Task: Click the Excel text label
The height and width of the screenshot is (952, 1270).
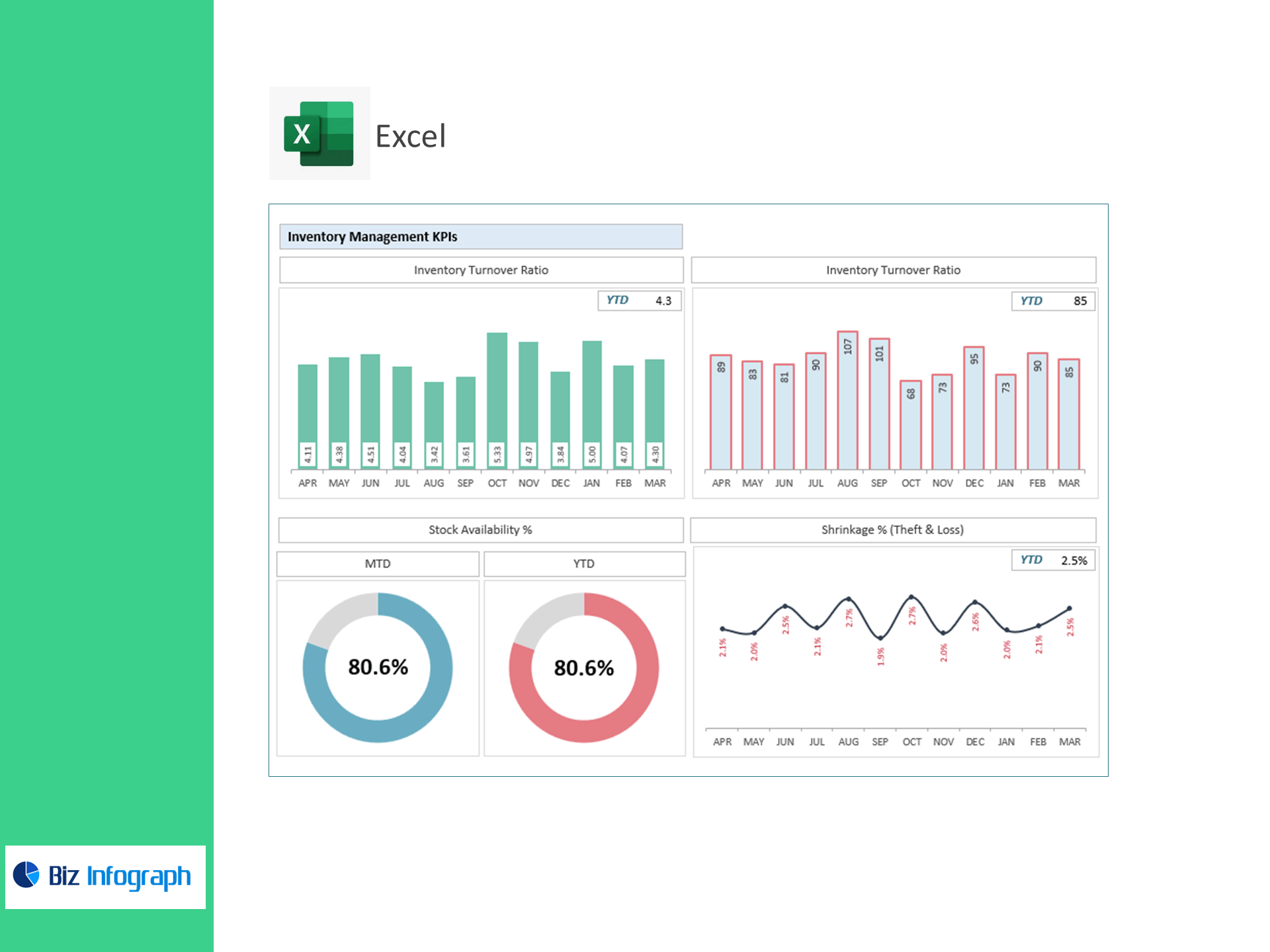Action: pos(411,136)
